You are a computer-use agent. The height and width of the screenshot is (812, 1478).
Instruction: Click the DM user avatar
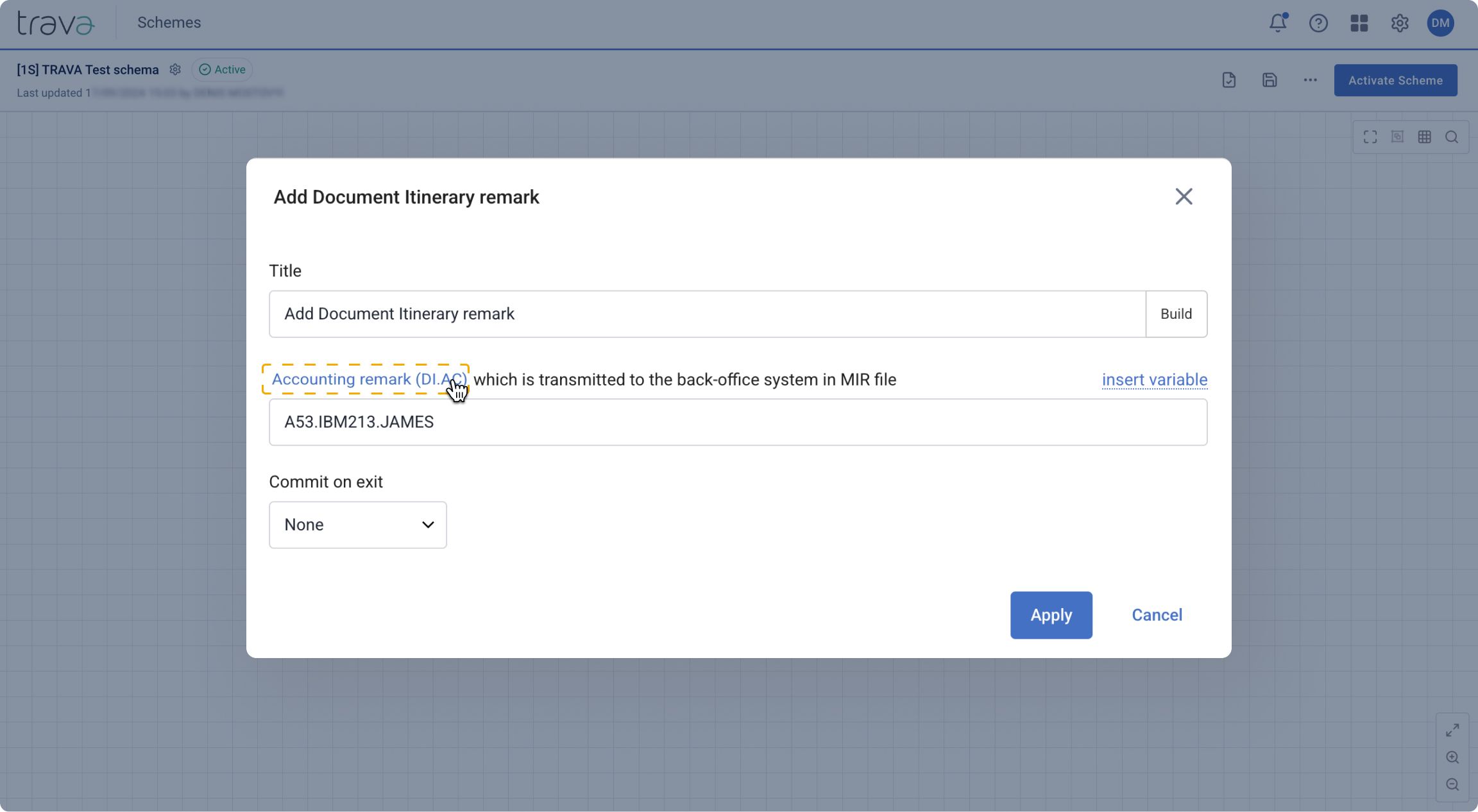coord(1440,23)
